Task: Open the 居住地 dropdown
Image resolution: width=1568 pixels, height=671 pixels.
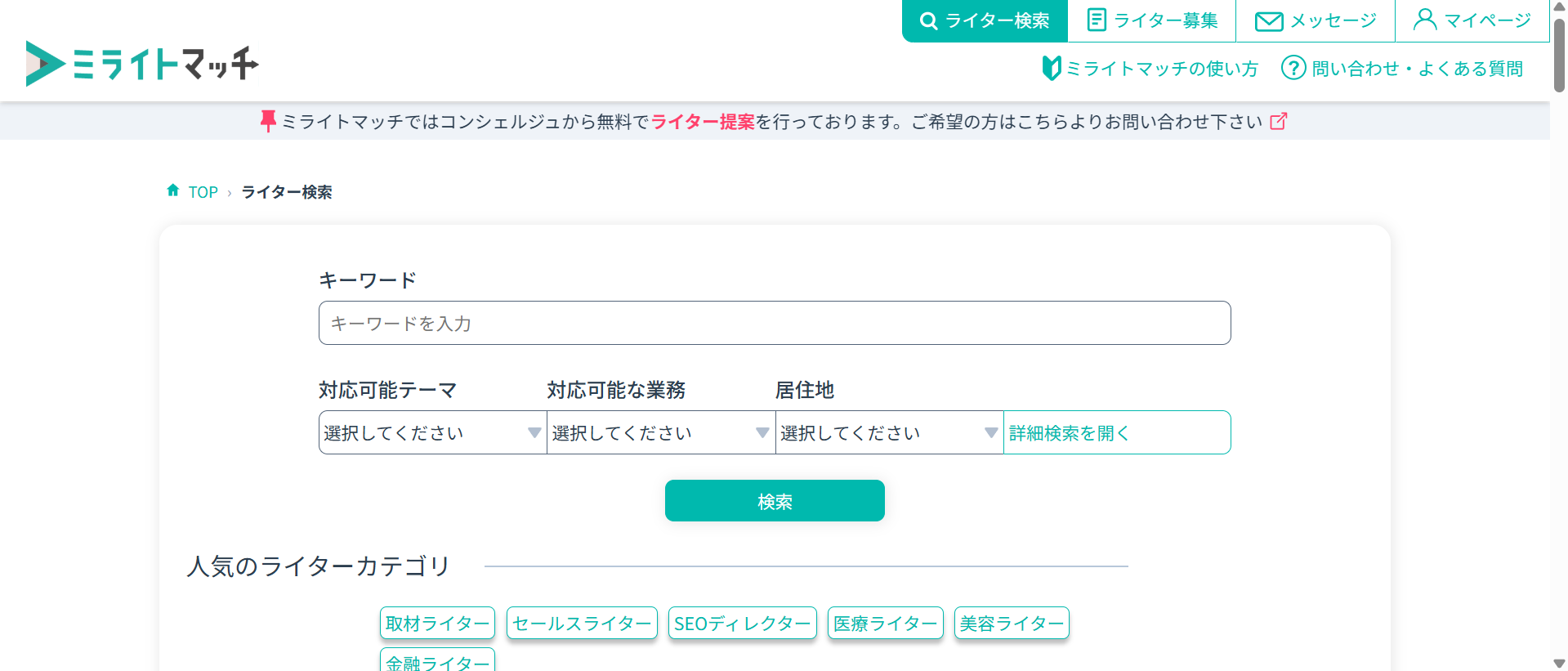Action: pos(889,432)
